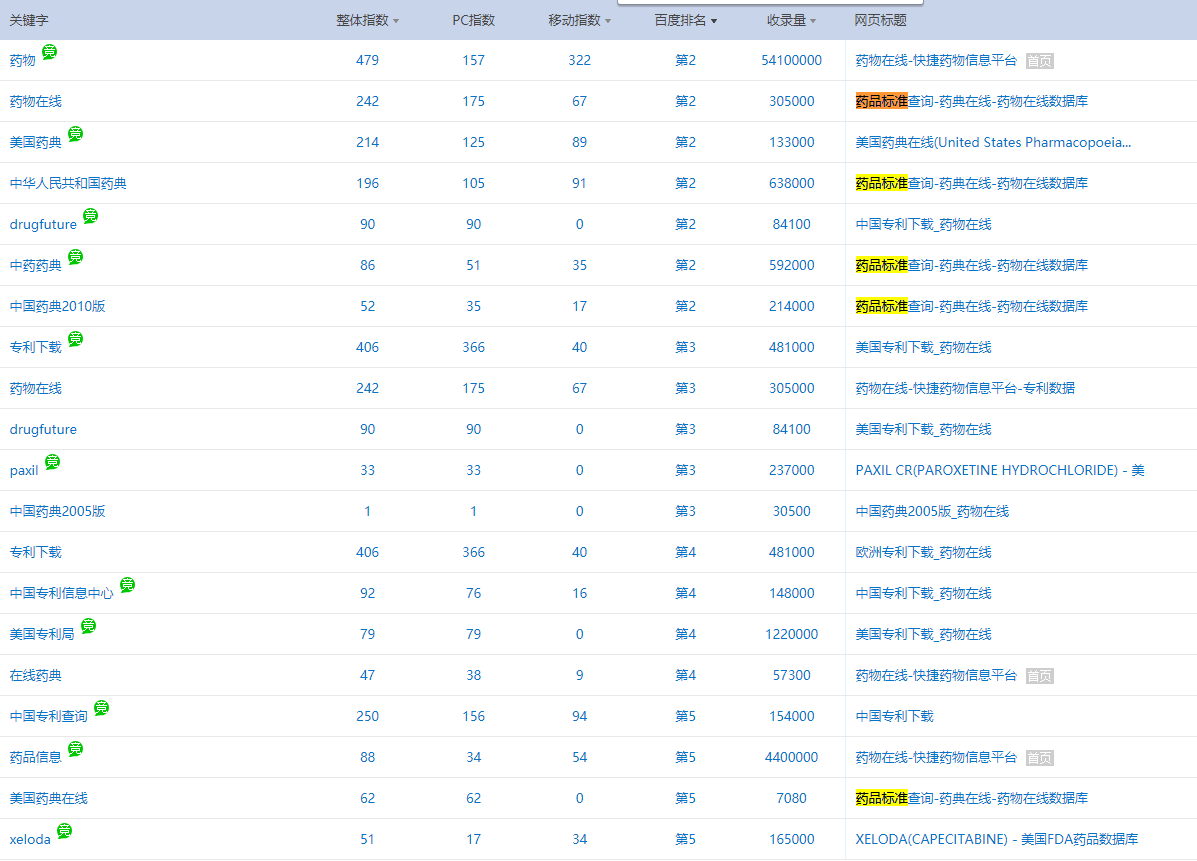This screenshot has height=861, width=1197.
Task: Open keyword 美国专利局
Action: point(42,635)
